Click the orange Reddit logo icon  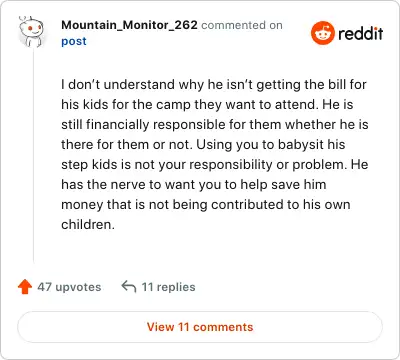(323, 33)
